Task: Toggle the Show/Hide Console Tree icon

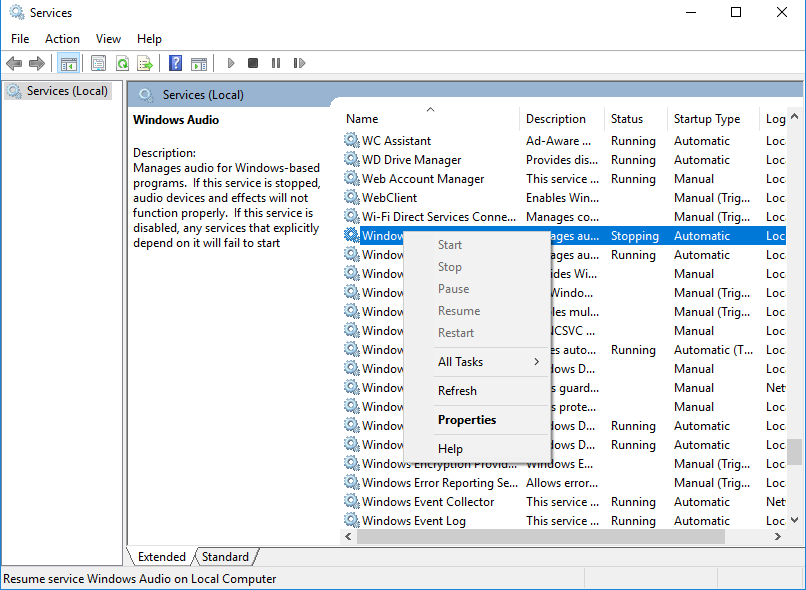Action: (68, 63)
